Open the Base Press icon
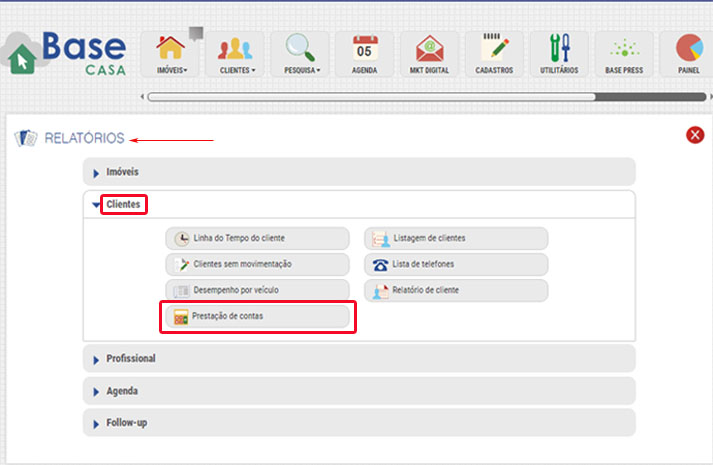The width and height of the screenshot is (713, 465). 624,54
